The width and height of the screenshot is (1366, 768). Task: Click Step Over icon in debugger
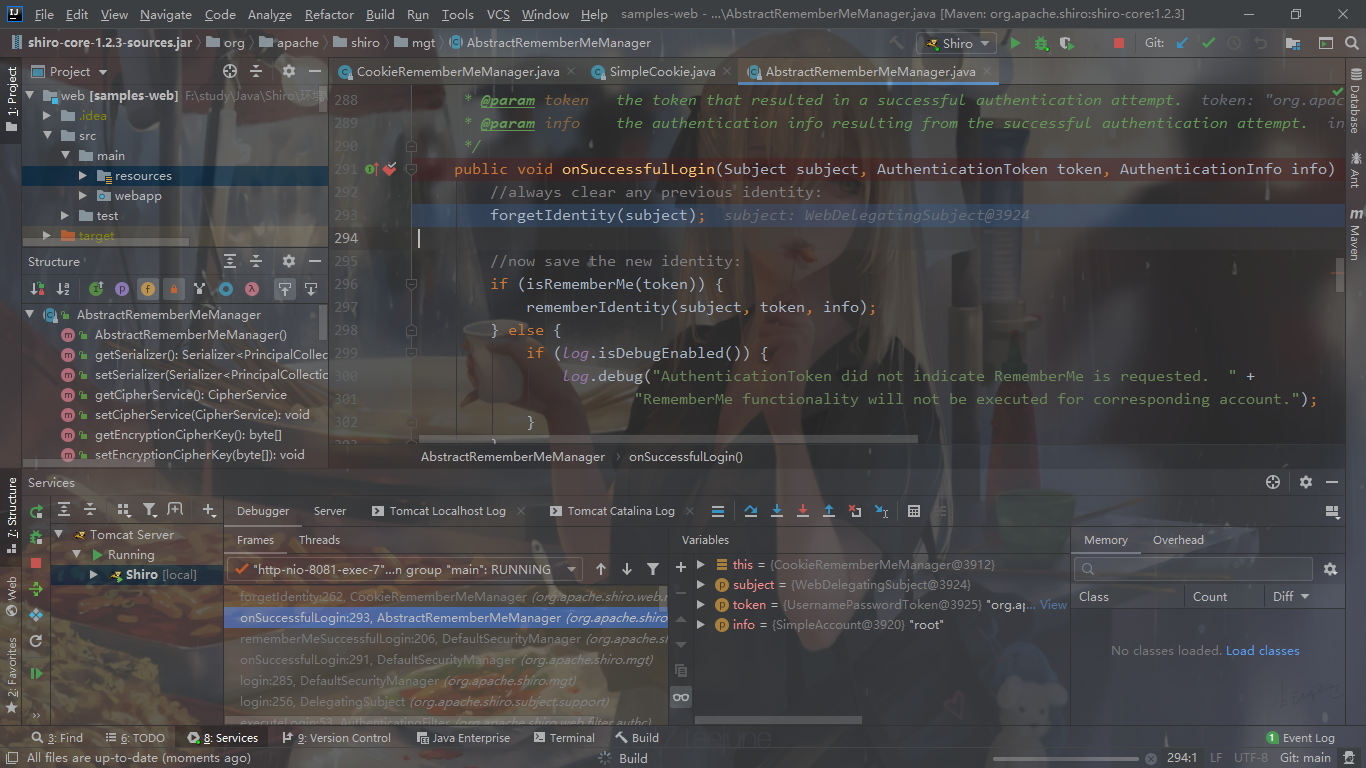point(751,511)
